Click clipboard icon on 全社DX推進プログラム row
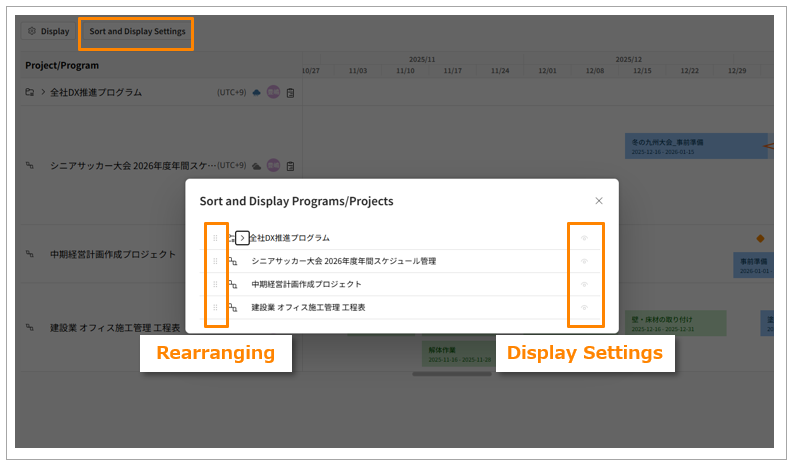 point(290,93)
